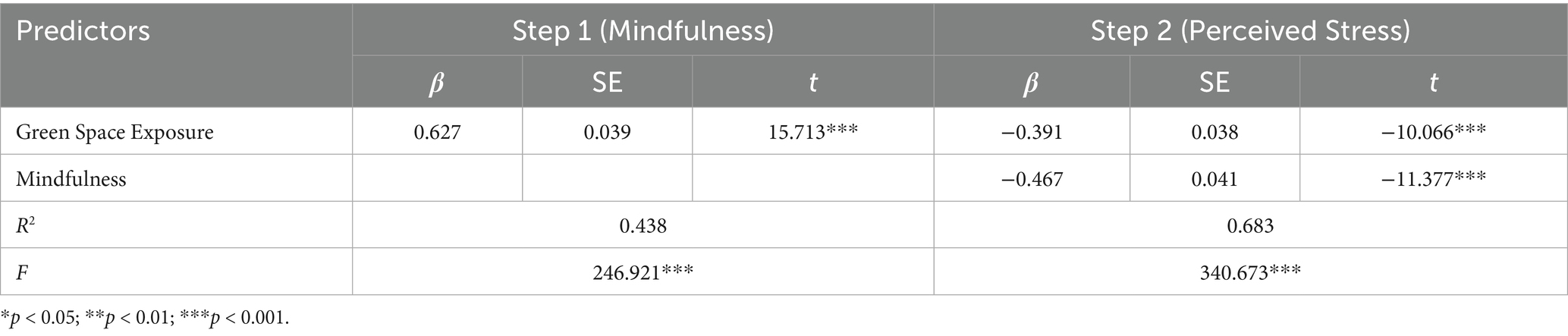Click the 0.627 beta value cell
Viewport: 1568px width, 336px height.
pos(436,132)
